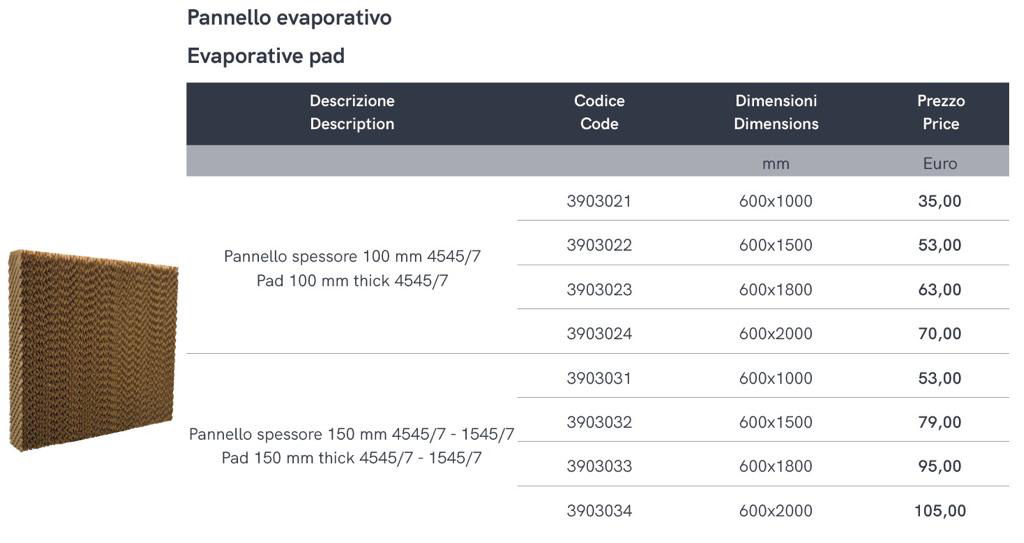This screenshot has height=543, width=1024.
Task: Select the Descrizione Description column header
Action: pos(352,112)
